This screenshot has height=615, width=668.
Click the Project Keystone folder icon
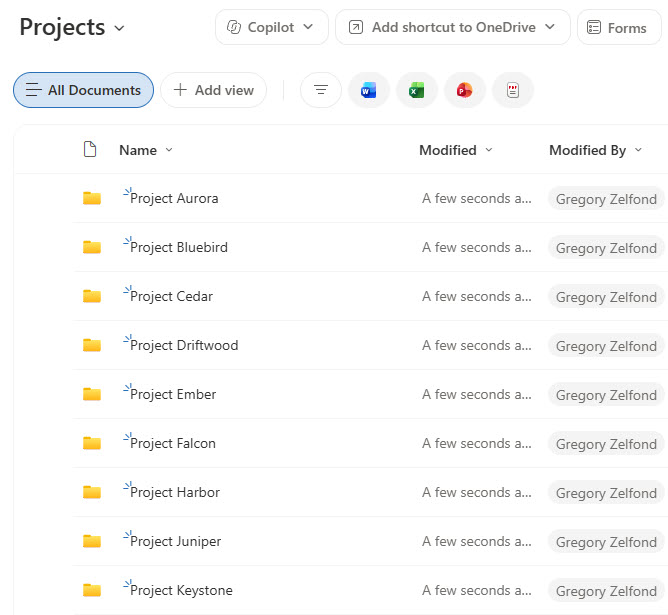pos(92,590)
